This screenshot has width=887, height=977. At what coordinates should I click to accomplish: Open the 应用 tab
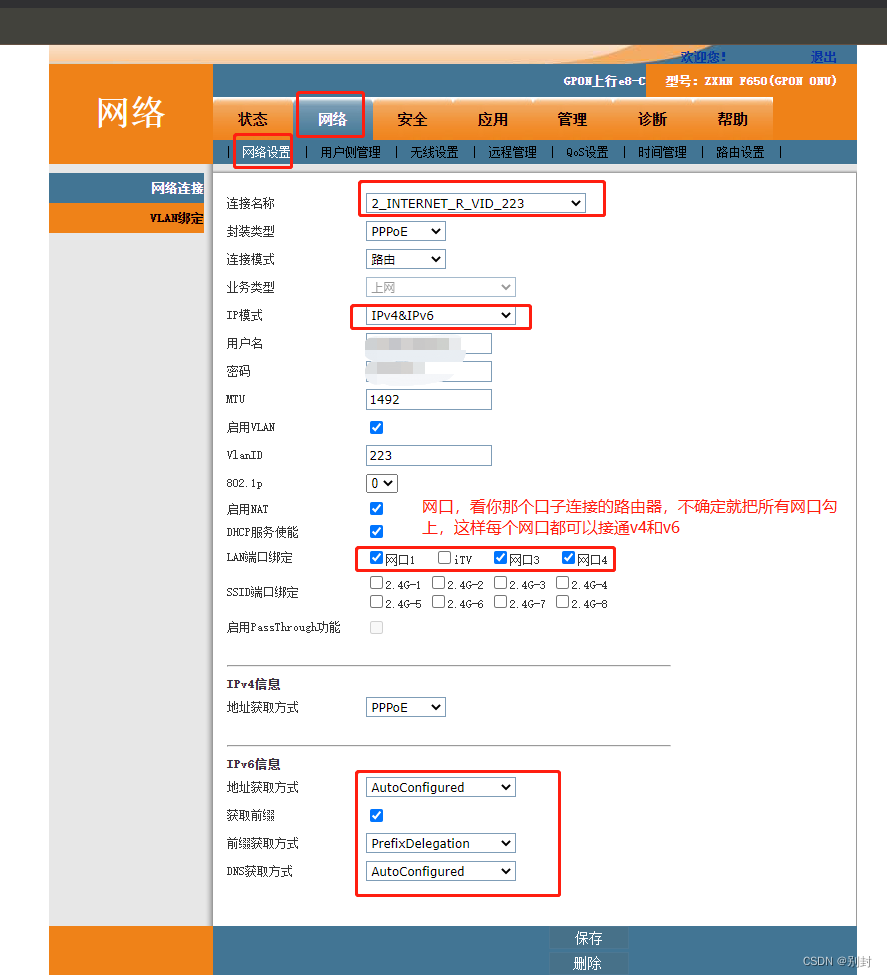pos(493,119)
